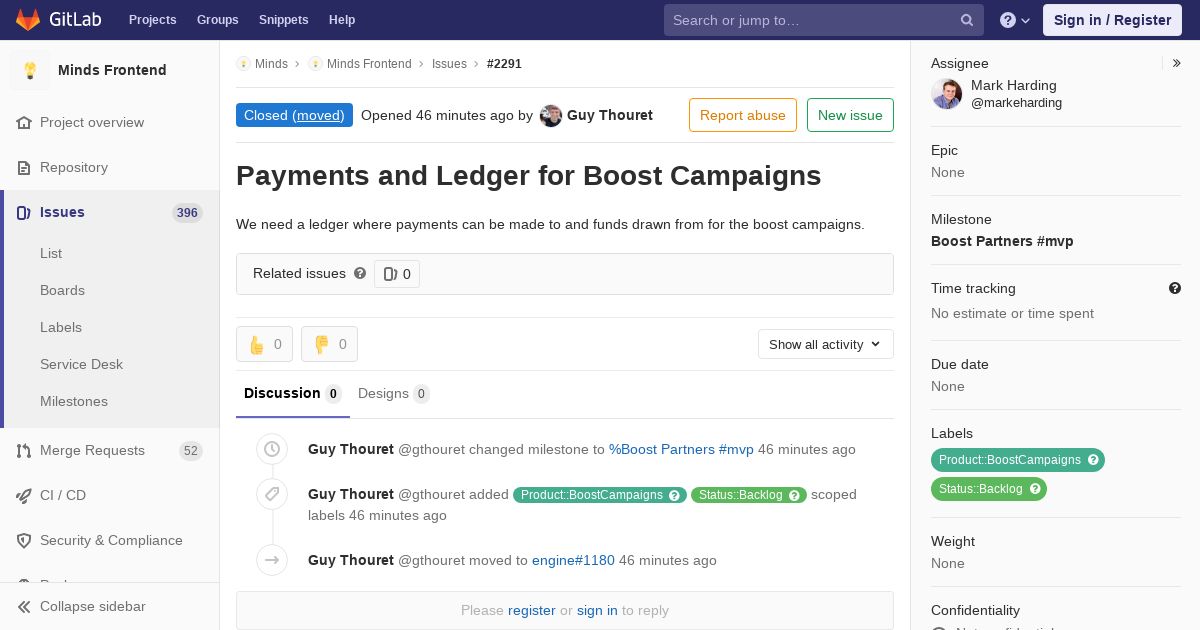
Task: Click the Collapse sidebar double-chevron icon
Action: click(x=24, y=606)
